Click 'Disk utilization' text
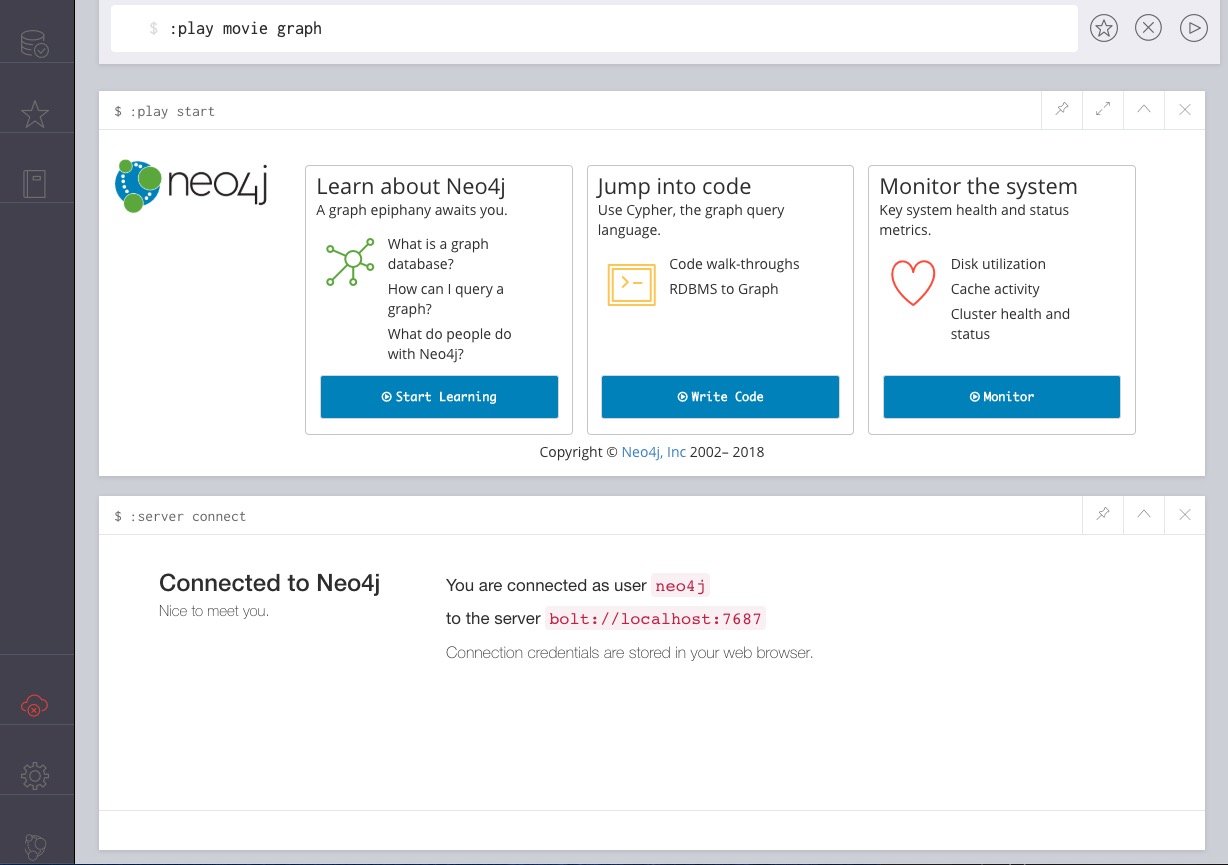This screenshot has width=1228, height=865. point(998,264)
